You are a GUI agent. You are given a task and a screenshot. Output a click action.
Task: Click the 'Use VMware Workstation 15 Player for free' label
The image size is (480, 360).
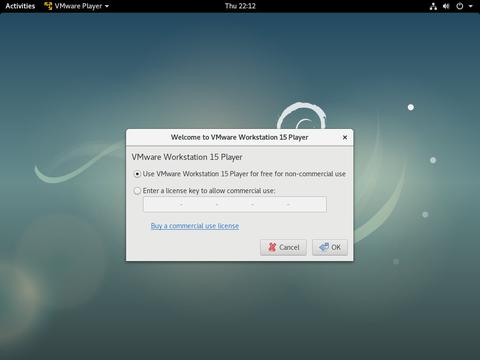point(244,174)
